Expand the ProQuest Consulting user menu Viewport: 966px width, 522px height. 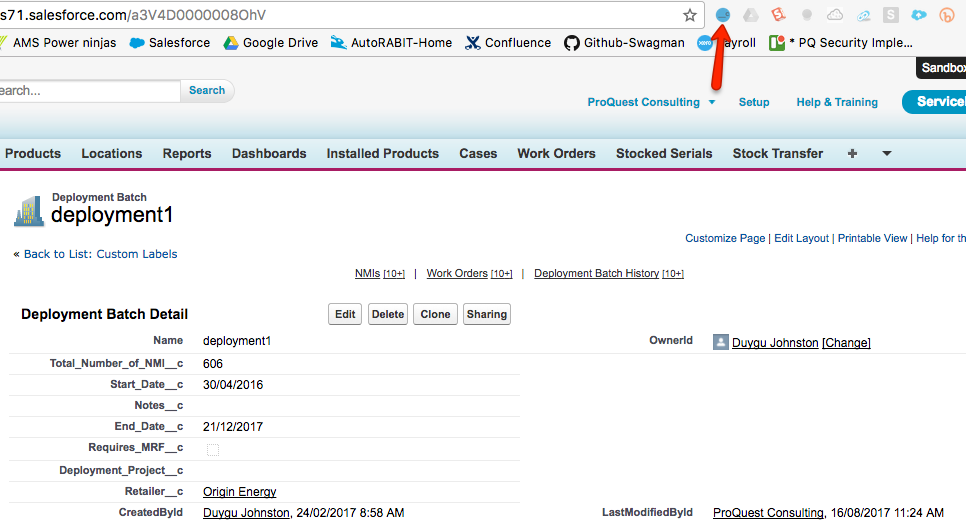(651, 102)
